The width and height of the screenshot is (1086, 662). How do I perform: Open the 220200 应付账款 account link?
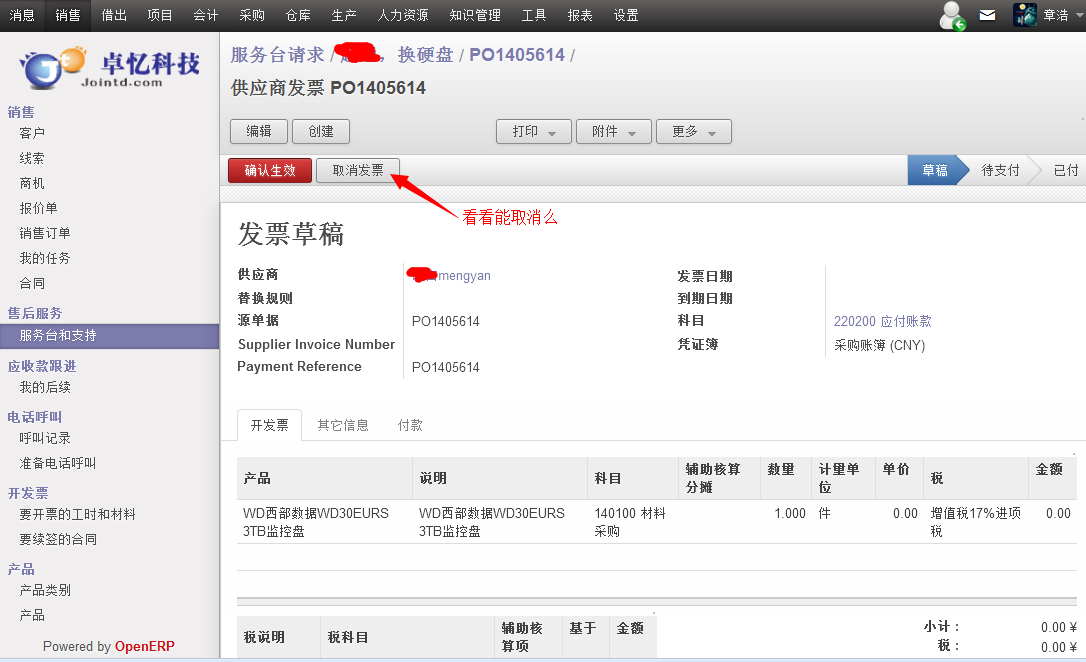pos(882,321)
